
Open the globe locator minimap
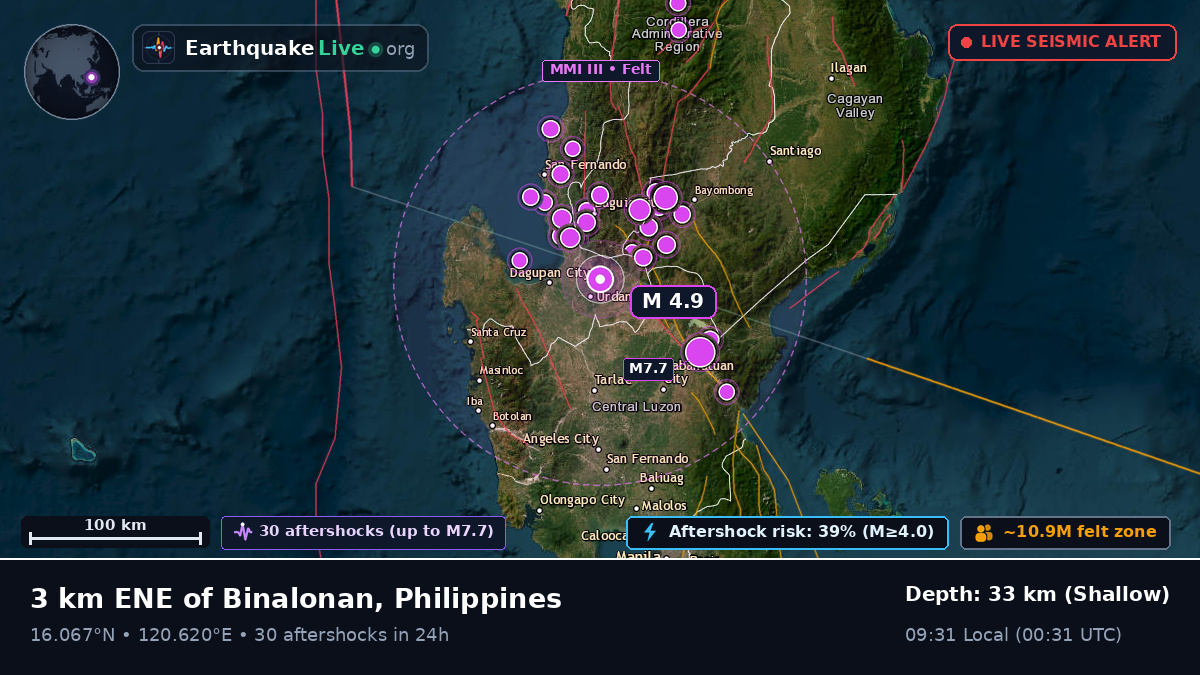[72, 72]
